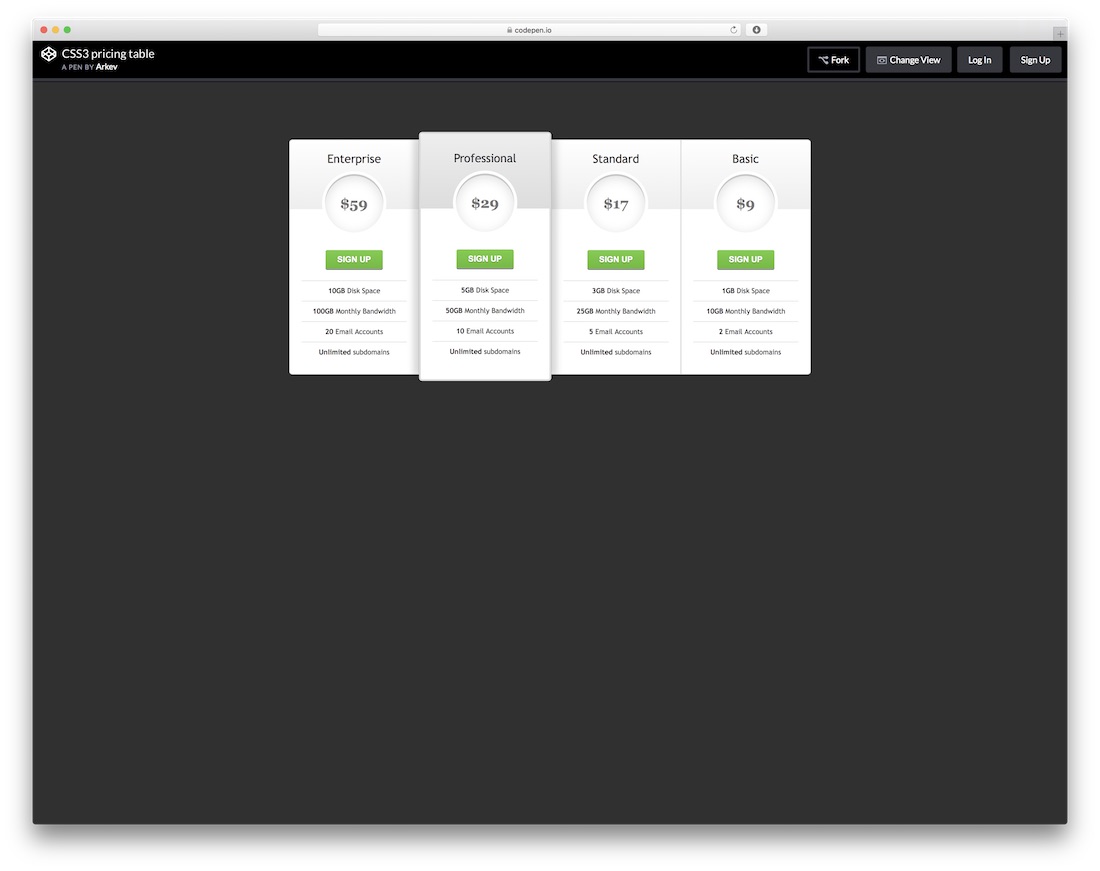Select the Professional plan heading
The height and width of the screenshot is (871, 1100).
coord(485,158)
